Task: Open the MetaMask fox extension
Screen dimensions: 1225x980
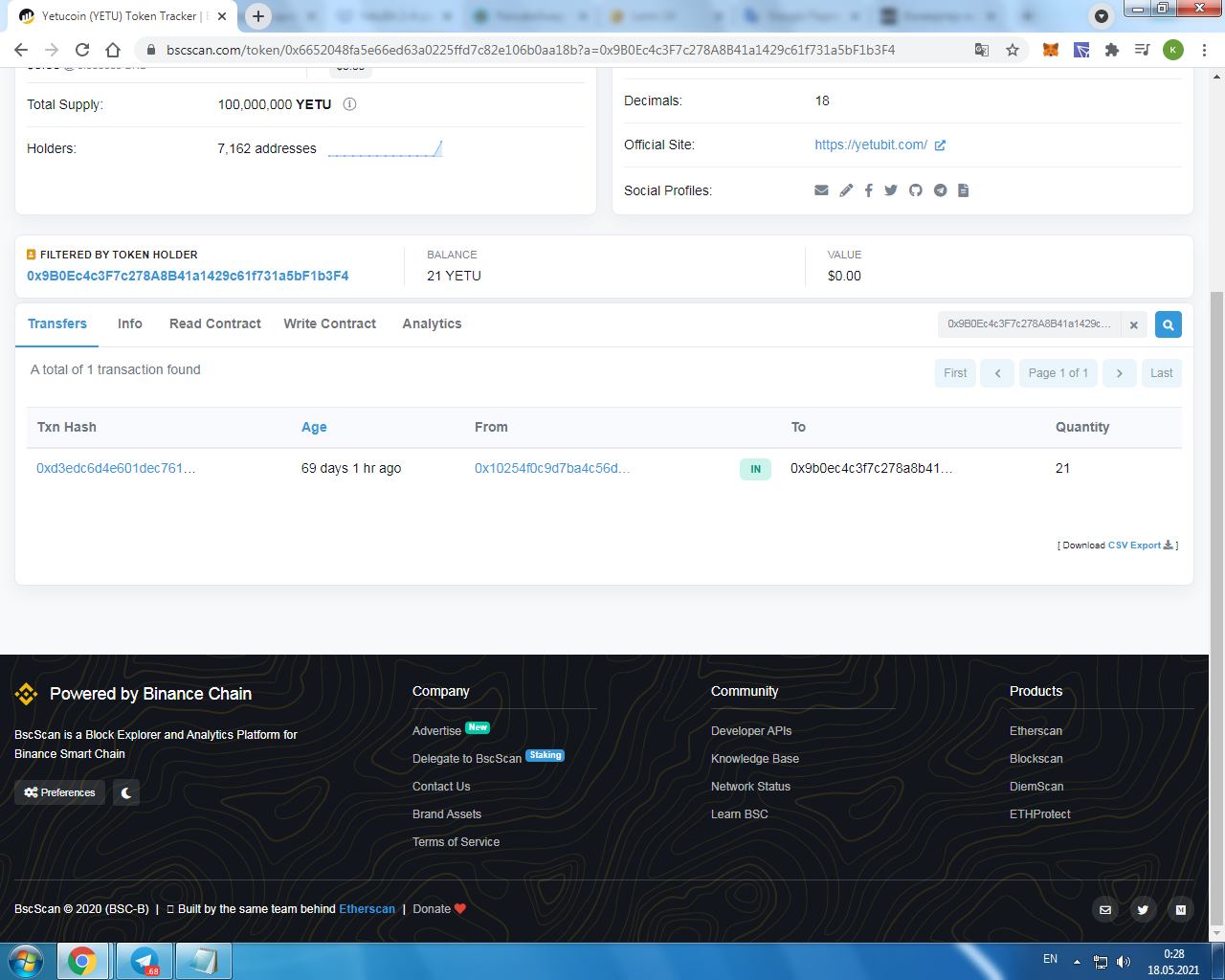Action: 1051,50
